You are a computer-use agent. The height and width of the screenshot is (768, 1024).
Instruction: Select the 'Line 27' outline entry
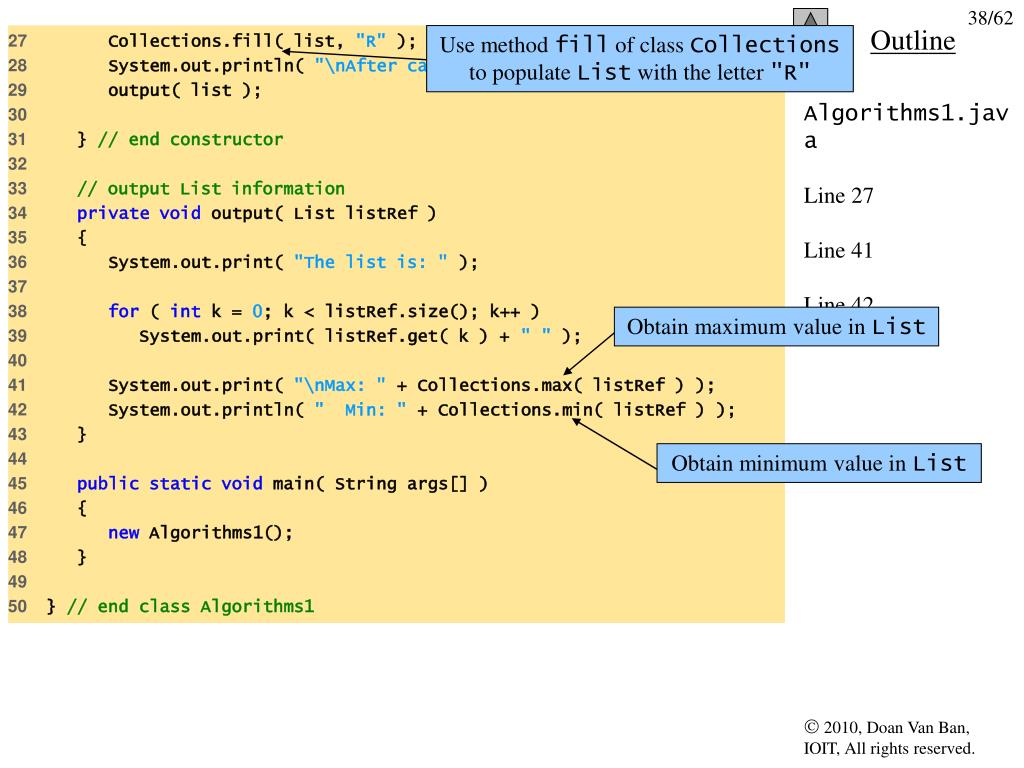[x=838, y=195]
